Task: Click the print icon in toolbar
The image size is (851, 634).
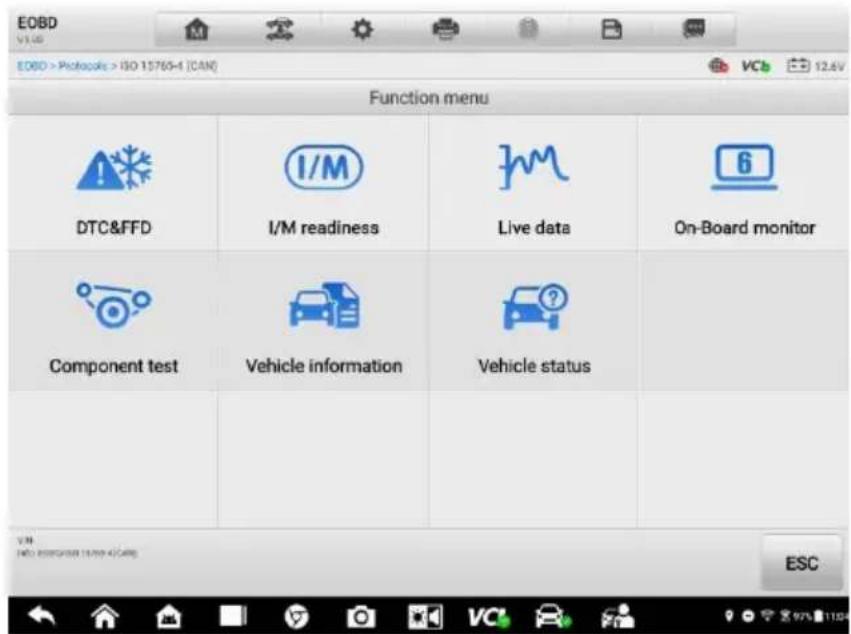Action: (446, 29)
